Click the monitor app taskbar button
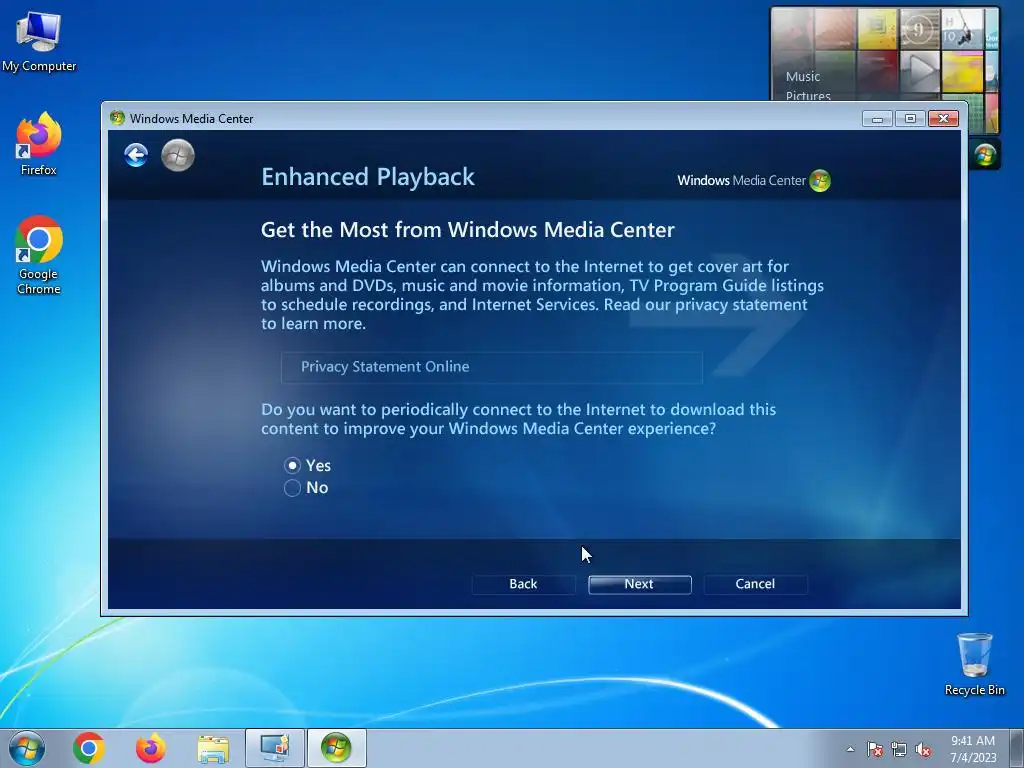The image size is (1024, 768). pyautogui.click(x=274, y=748)
